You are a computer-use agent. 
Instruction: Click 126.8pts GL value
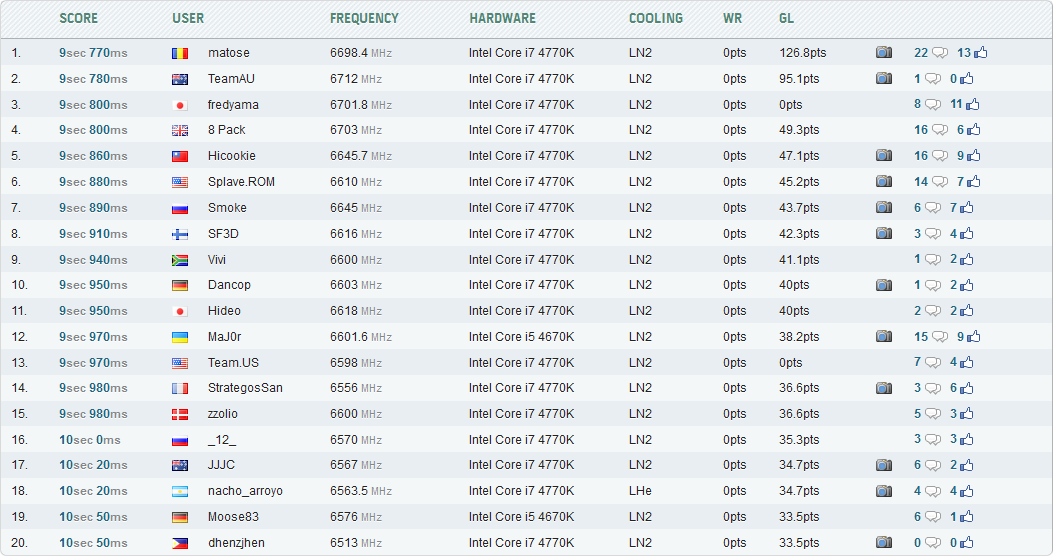click(x=803, y=52)
